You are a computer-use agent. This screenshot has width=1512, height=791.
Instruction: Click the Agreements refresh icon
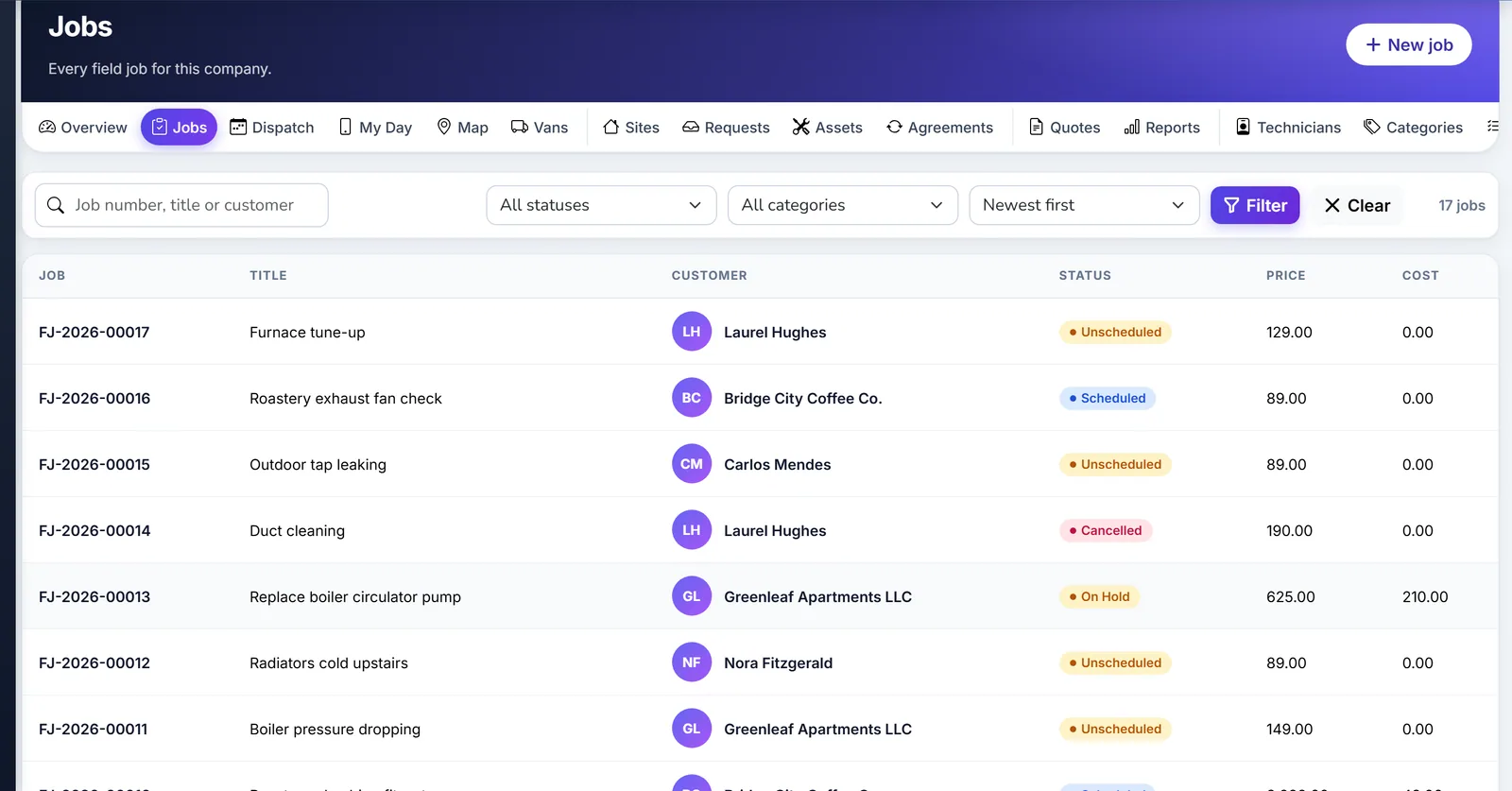click(x=894, y=127)
